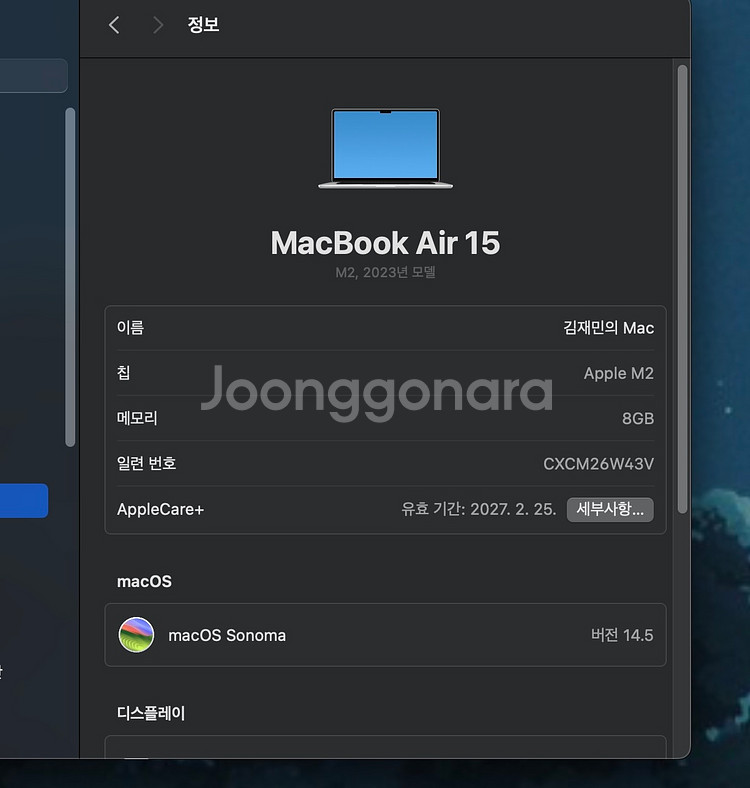
Task: Click the macOS Sonoma label
Action: click(227, 635)
